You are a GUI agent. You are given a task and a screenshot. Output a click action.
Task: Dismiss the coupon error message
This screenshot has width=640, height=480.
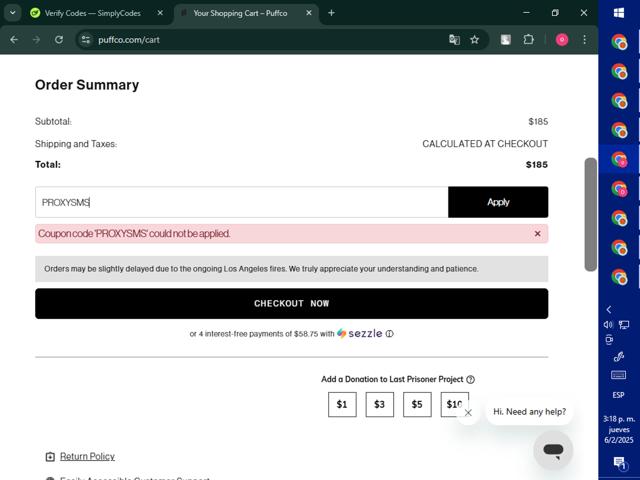pos(537,233)
